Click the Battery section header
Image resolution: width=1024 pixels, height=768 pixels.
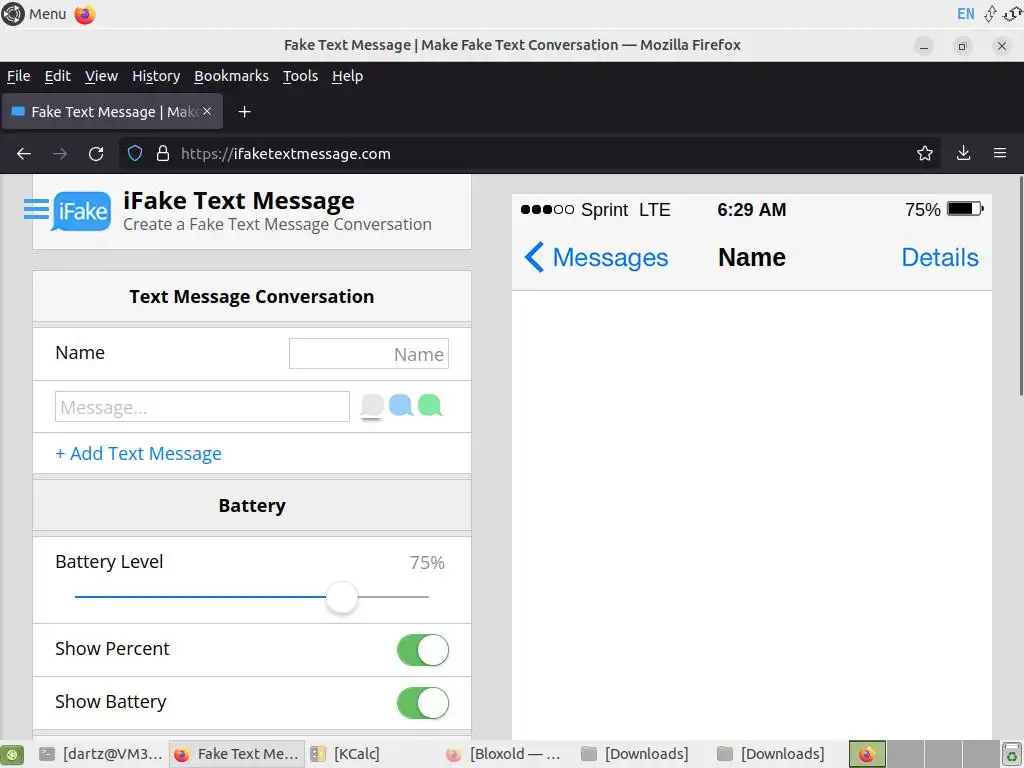click(x=251, y=505)
